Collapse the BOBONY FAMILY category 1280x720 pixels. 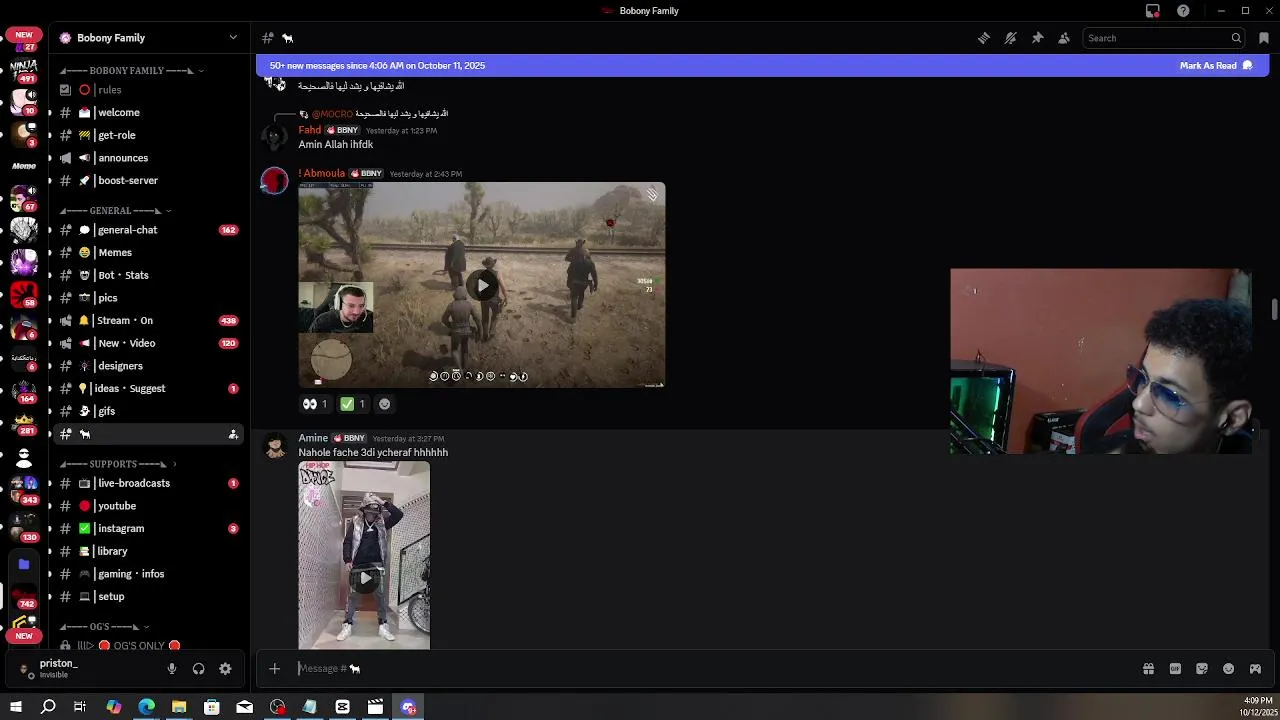[x=133, y=71]
